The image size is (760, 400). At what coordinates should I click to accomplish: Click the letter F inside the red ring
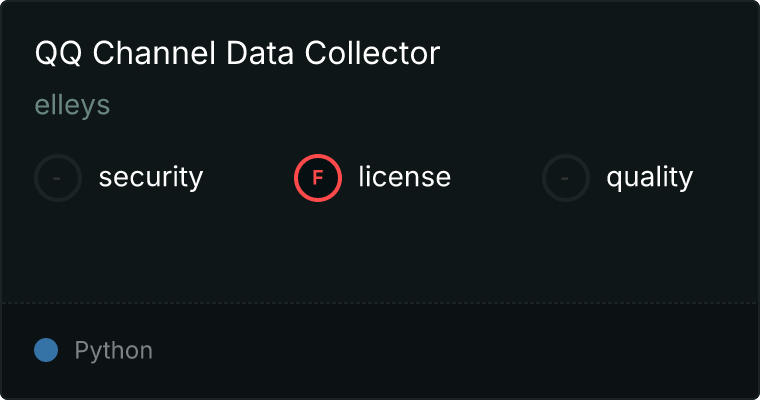[x=318, y=178]
